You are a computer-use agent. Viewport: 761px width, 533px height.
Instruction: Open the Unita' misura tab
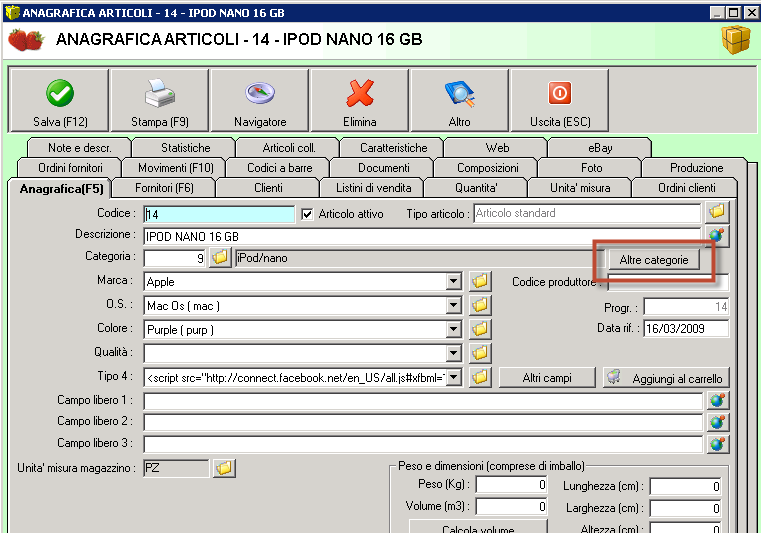580,188
